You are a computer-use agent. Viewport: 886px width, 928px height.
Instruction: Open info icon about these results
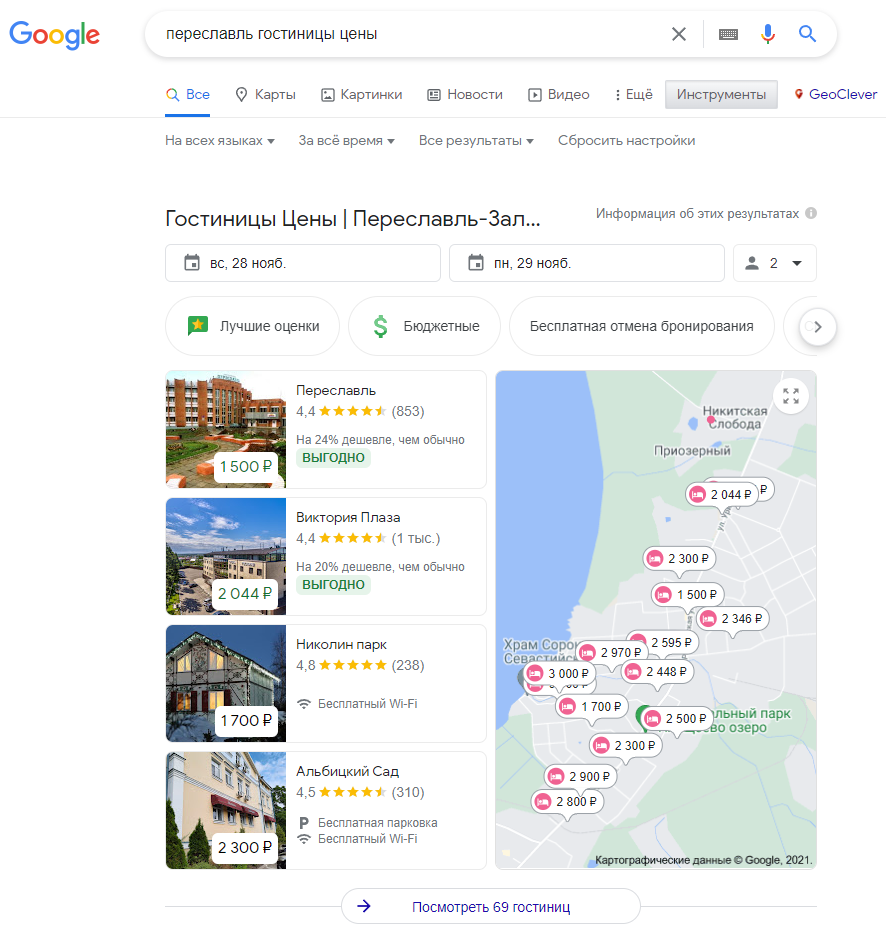click(x=811, y=213)
